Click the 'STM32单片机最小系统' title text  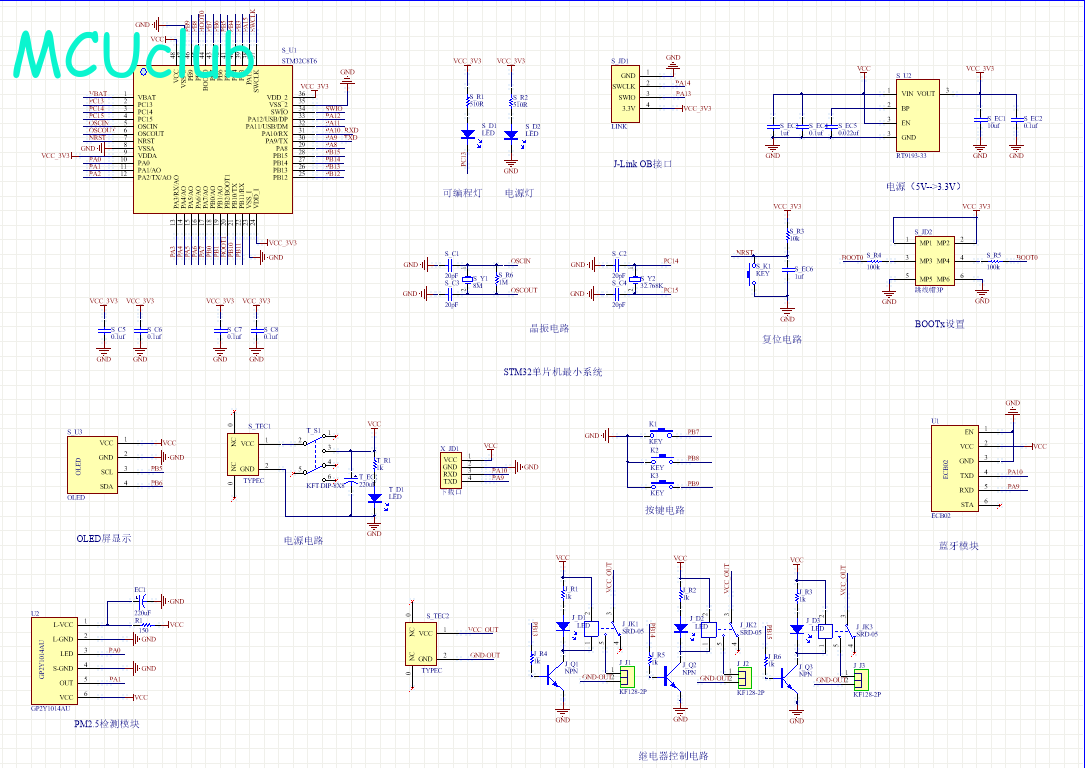[553, 372]
